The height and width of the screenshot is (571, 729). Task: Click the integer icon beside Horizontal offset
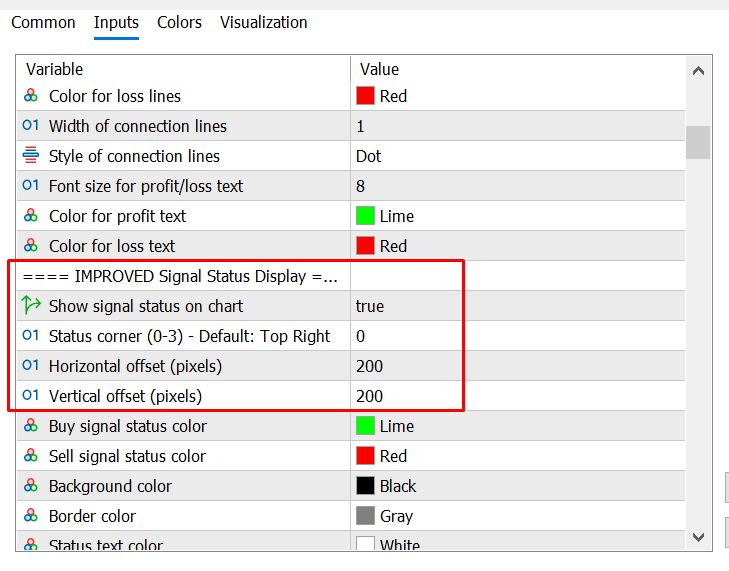pos(31,365)
